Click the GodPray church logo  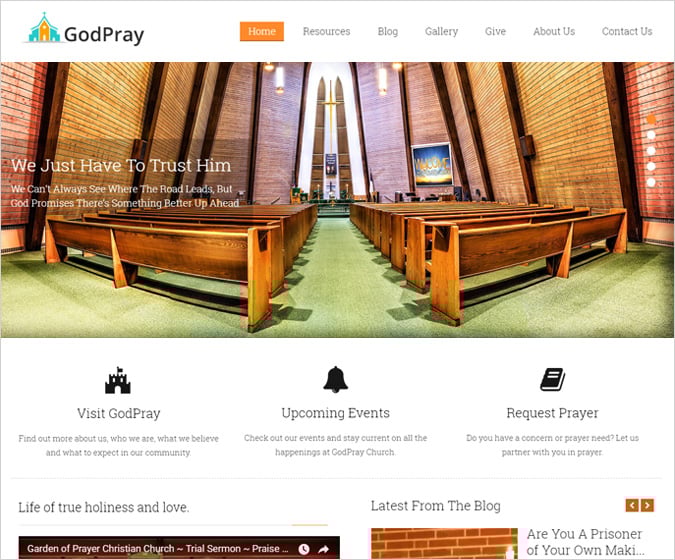pos(84,29)
